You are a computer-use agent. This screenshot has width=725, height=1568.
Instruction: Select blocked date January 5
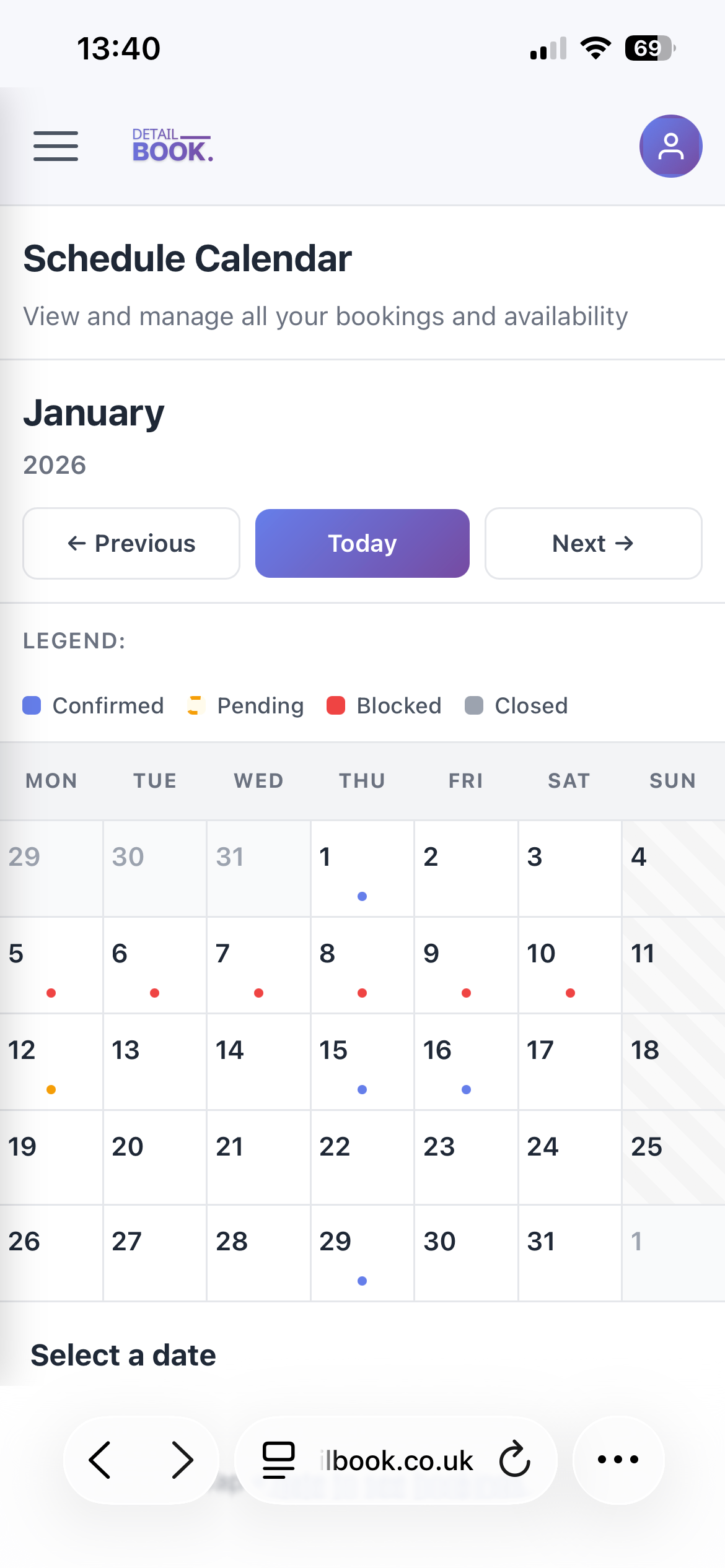pyautogui.click(x=51, y=965)
